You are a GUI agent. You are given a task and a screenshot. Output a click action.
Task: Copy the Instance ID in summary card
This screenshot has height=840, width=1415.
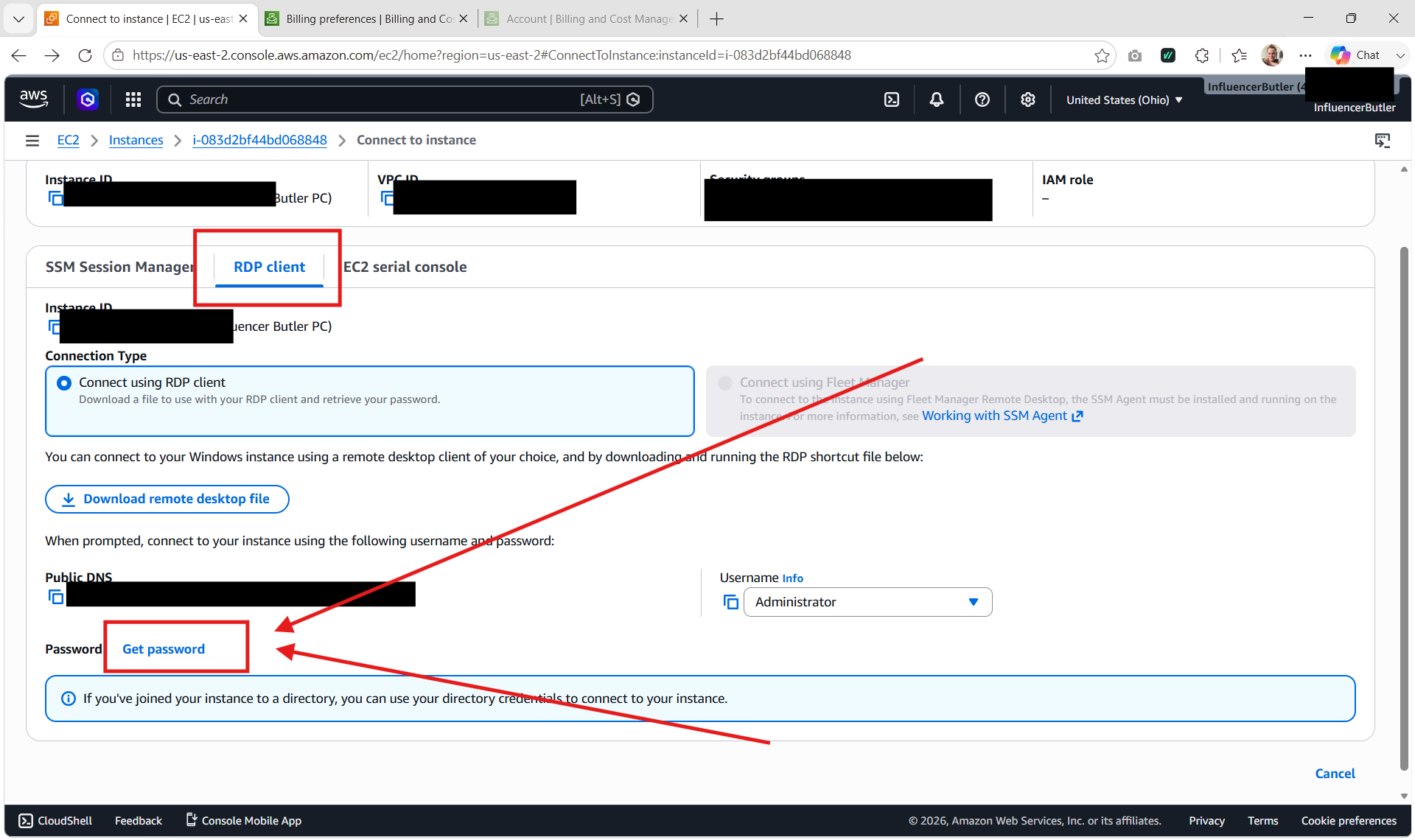tap(55, 198)
